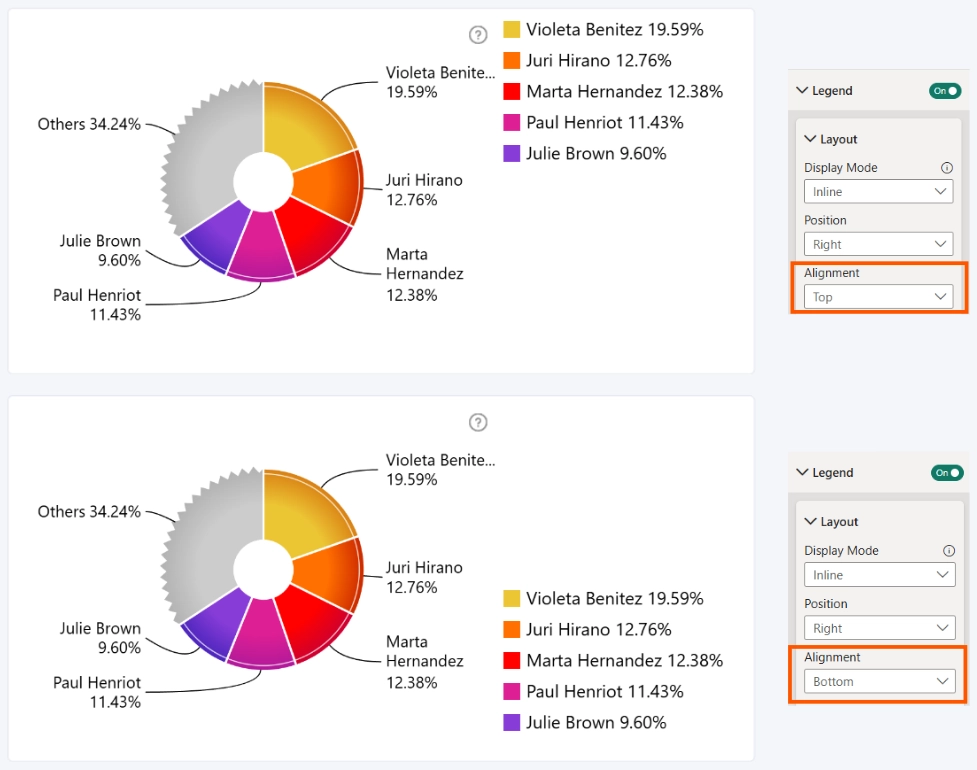Click the yellow Violeta Benitez swatch in the top legend
Image resolution: width=977 pixels, height=770 pixels.
tap(512, 29)
